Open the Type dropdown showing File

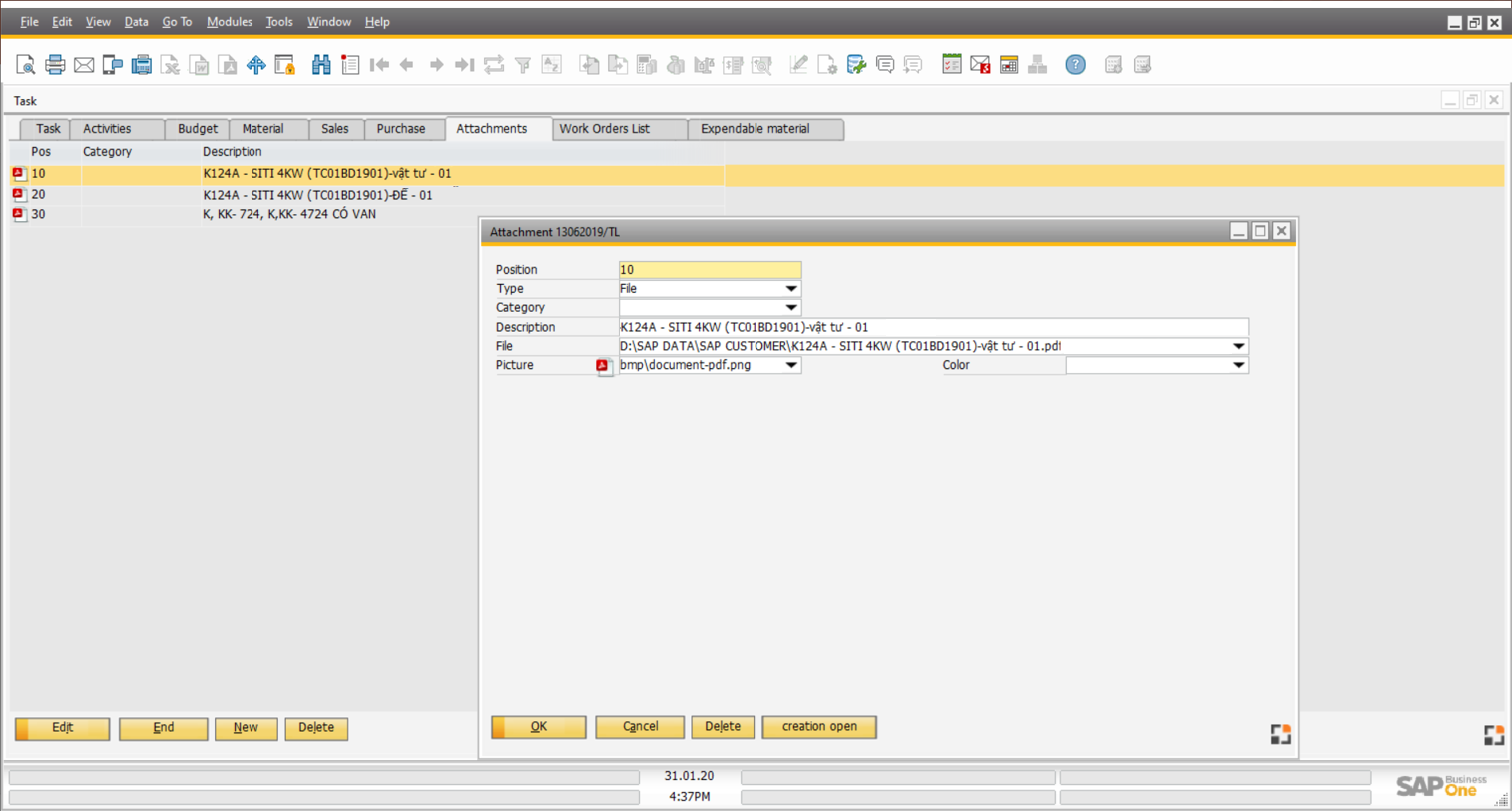click(791, 289)
